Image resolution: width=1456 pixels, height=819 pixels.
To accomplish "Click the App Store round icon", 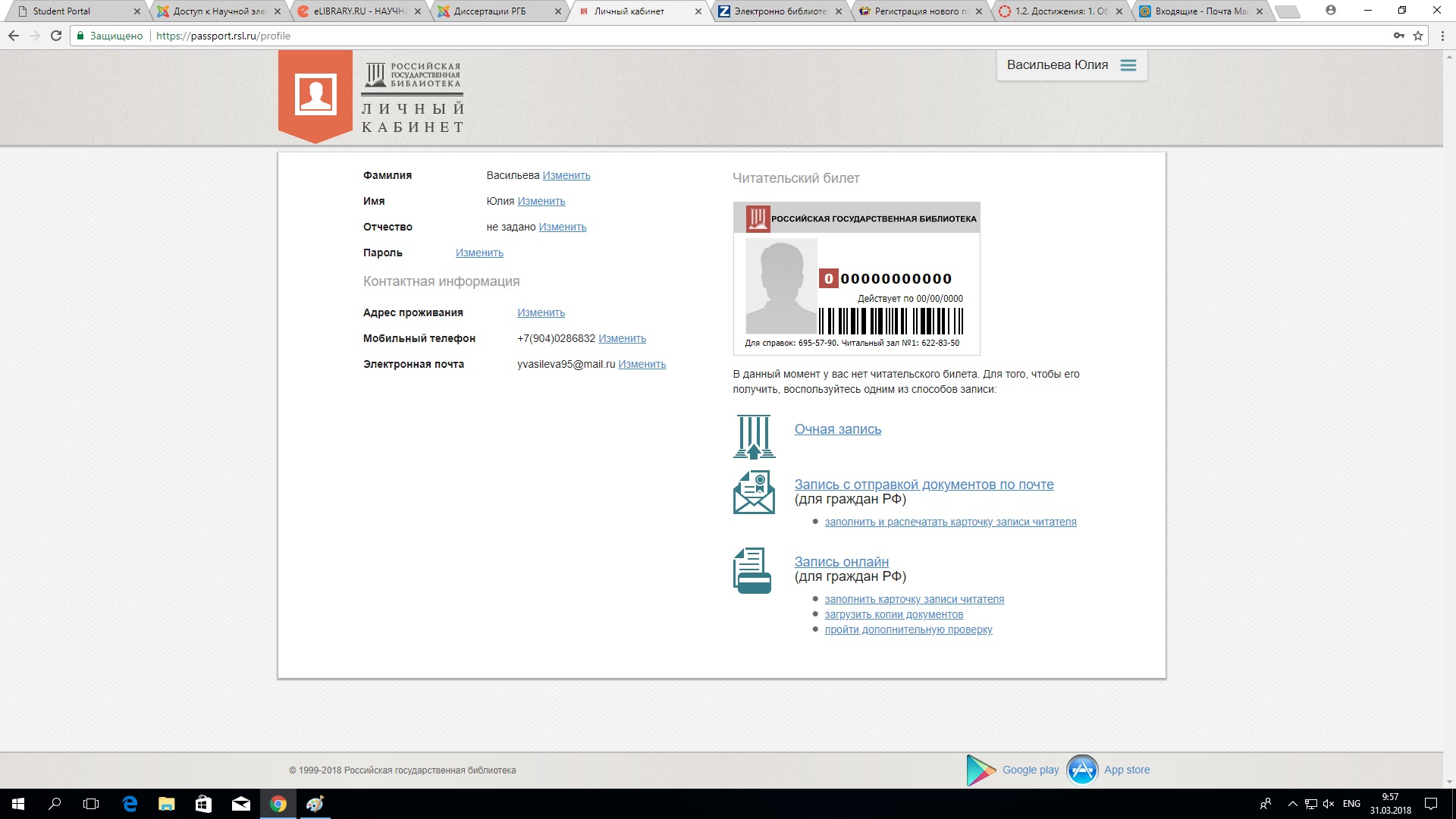I will (1082, 770).
